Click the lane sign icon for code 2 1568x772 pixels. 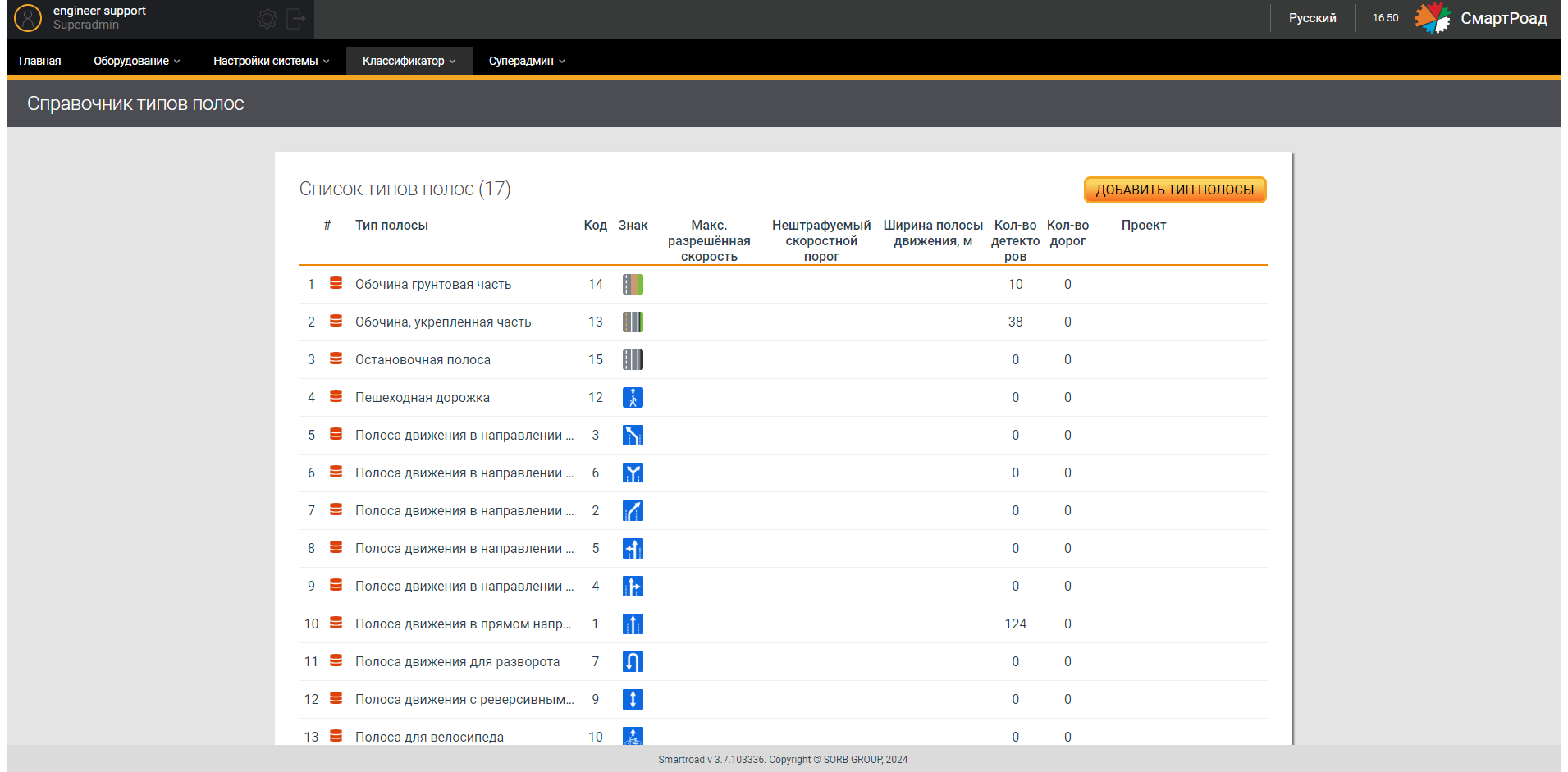click(633, 510)
